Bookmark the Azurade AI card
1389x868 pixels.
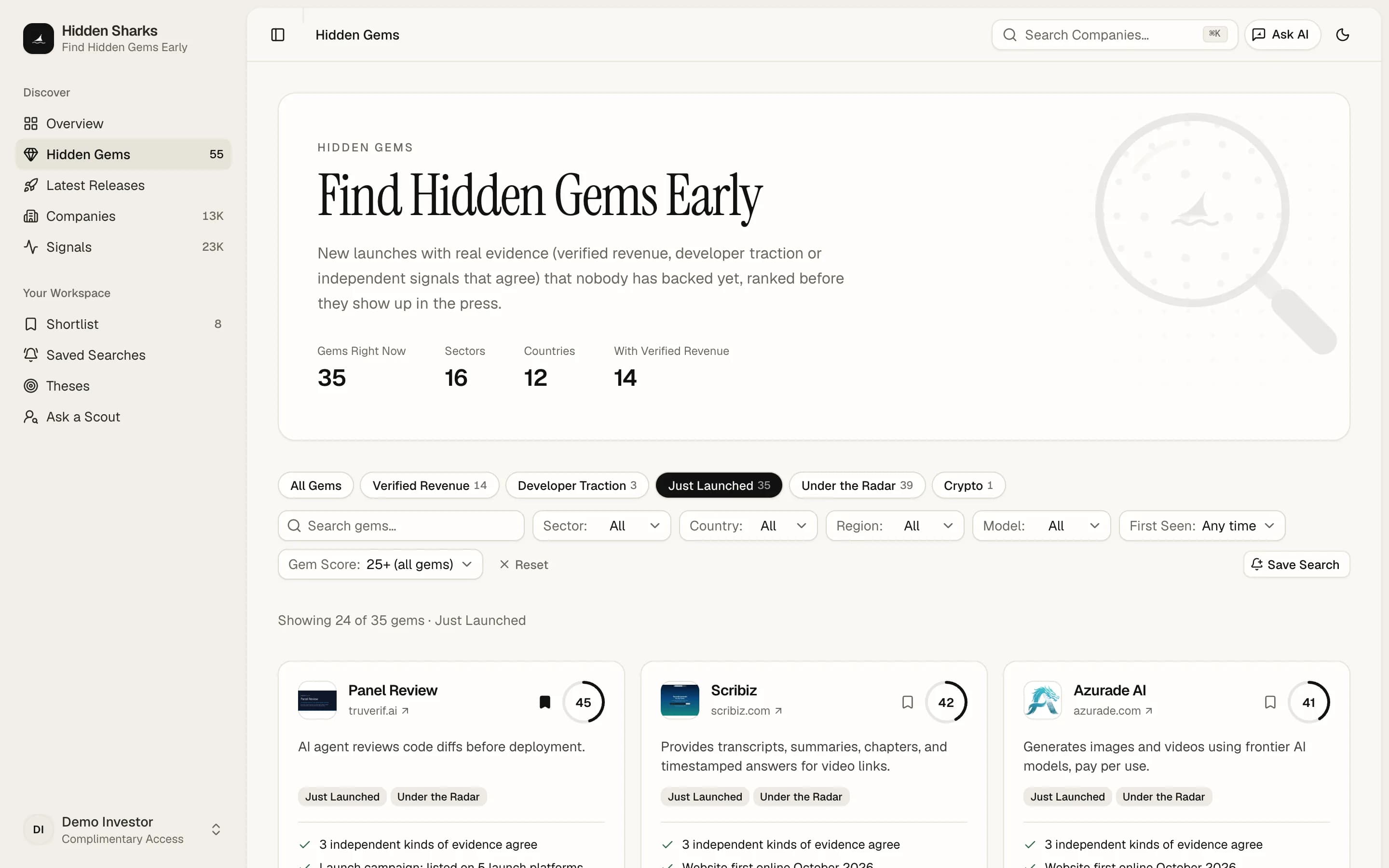[1270, 702]
